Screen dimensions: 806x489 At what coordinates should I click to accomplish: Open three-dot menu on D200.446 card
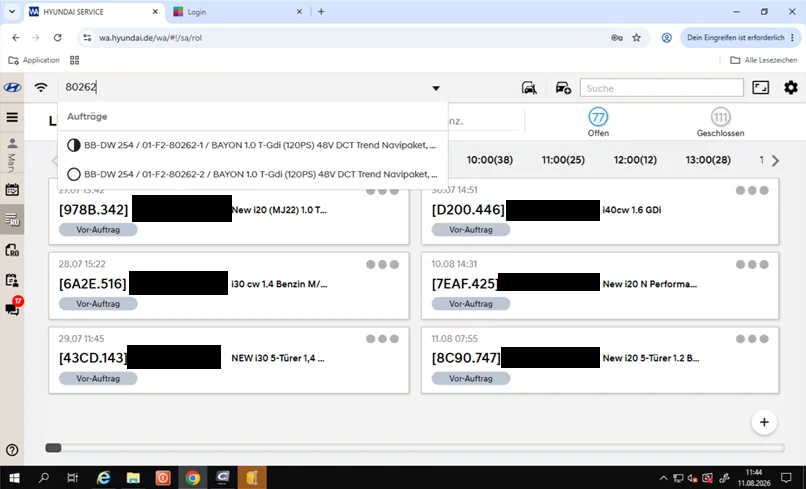(752, 190)
